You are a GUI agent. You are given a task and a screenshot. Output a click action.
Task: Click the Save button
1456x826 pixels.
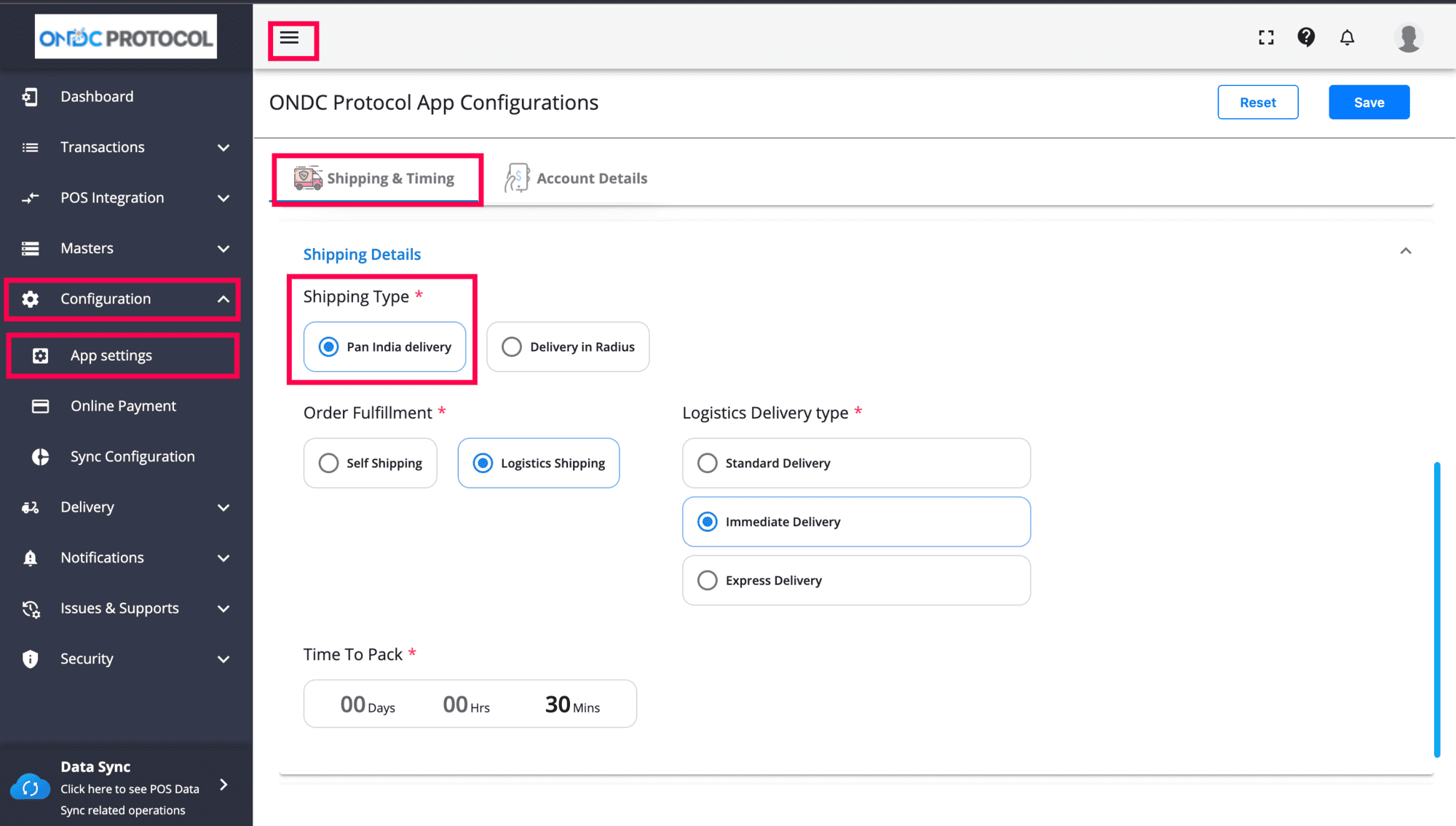pyautogui.click(x=1369, y=103)
